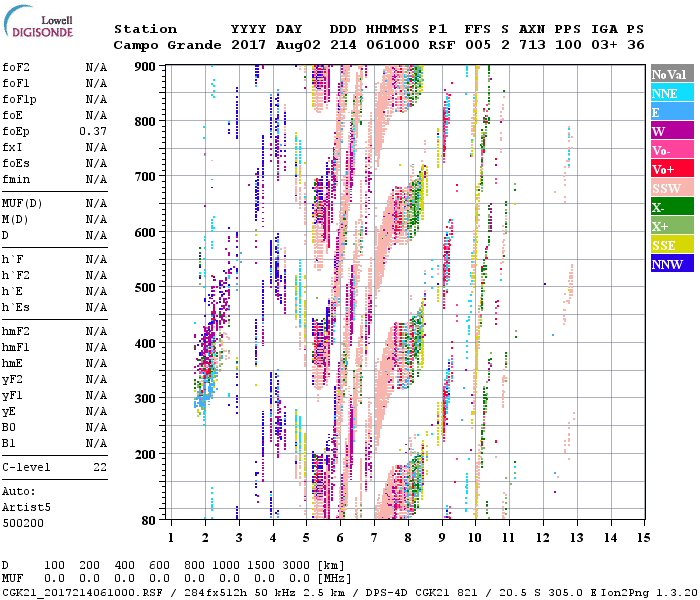
Task: Select the Vo- pink legend swatch
Action: 672,150
